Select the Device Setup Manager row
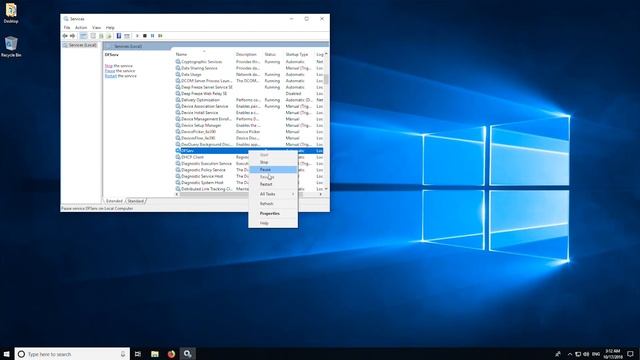Image resolution: width=640 pixels, height=360 pixels. (249, 125)
